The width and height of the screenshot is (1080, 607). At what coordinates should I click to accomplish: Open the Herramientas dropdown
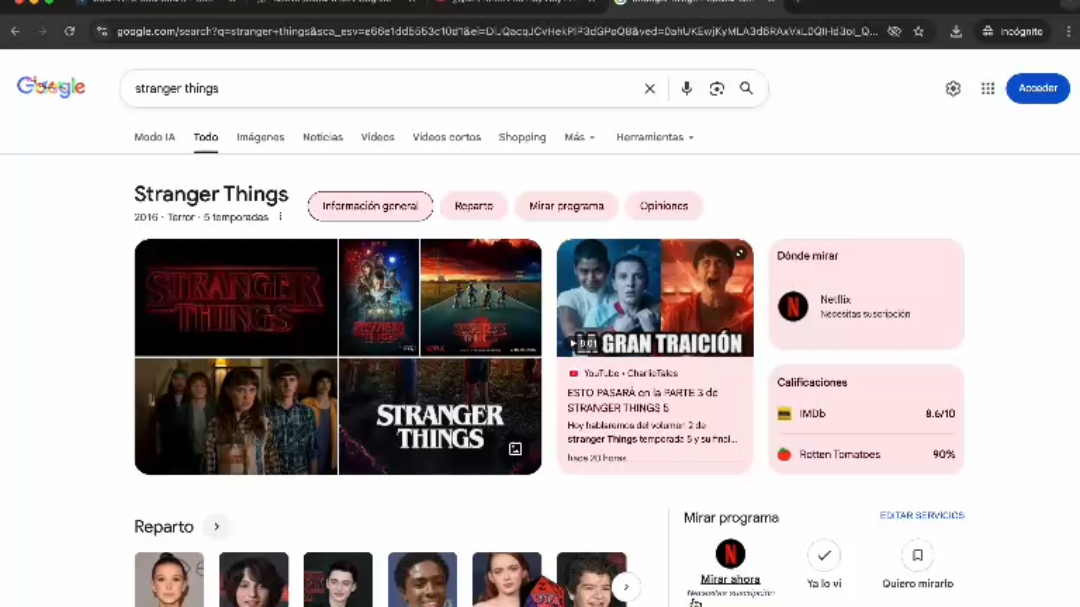[x=655, y=137]
